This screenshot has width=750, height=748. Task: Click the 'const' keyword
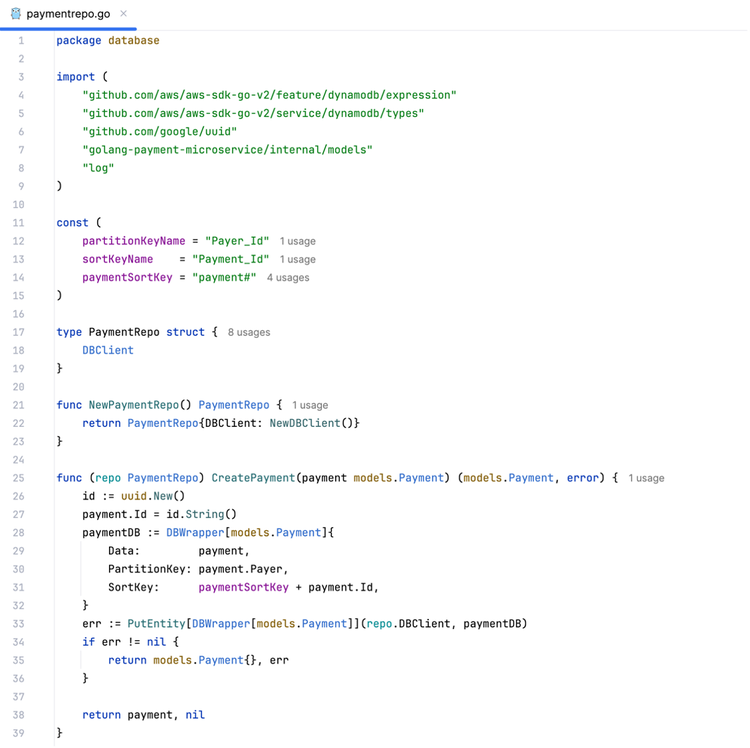point(72,223)
